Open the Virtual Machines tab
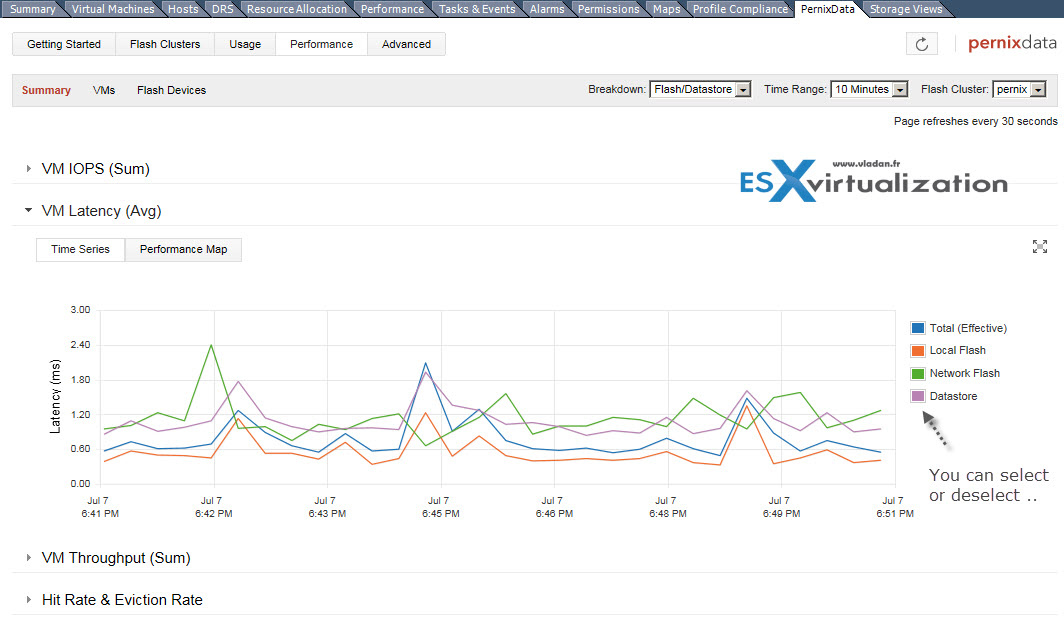This screenshot has height=623, width=1064. click(113, 9)
